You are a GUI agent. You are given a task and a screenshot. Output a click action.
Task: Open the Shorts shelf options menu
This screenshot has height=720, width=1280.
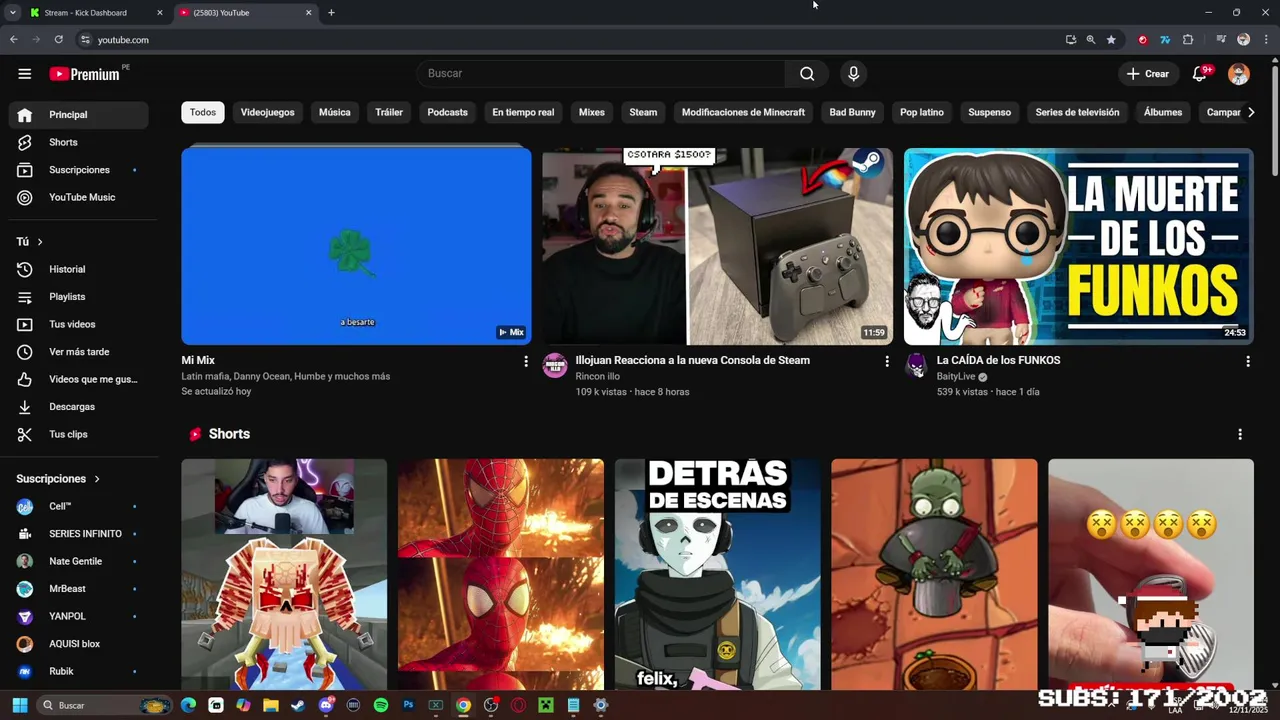(x=1240, y=434)
